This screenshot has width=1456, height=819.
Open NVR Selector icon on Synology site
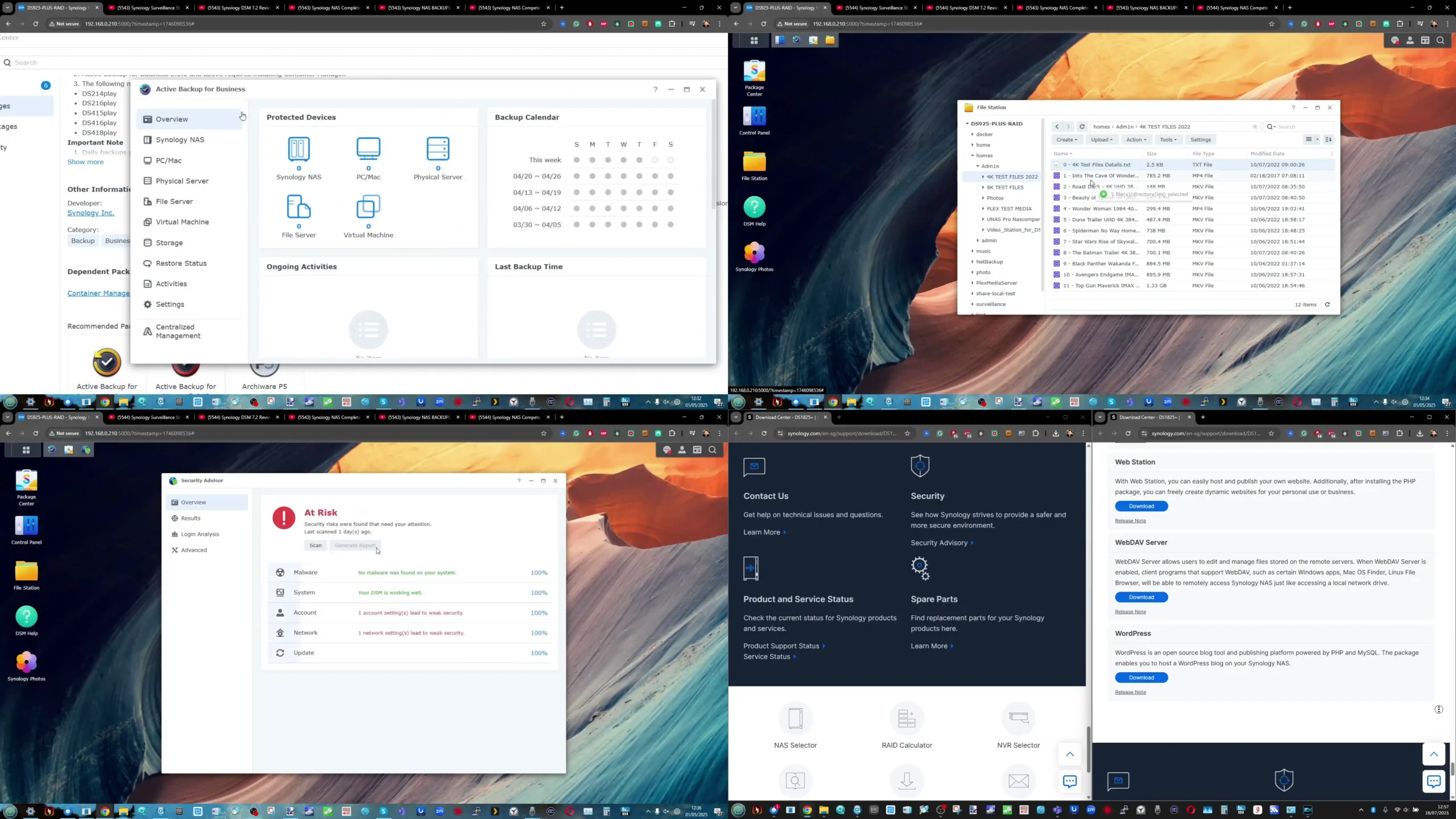point(1018,718)
